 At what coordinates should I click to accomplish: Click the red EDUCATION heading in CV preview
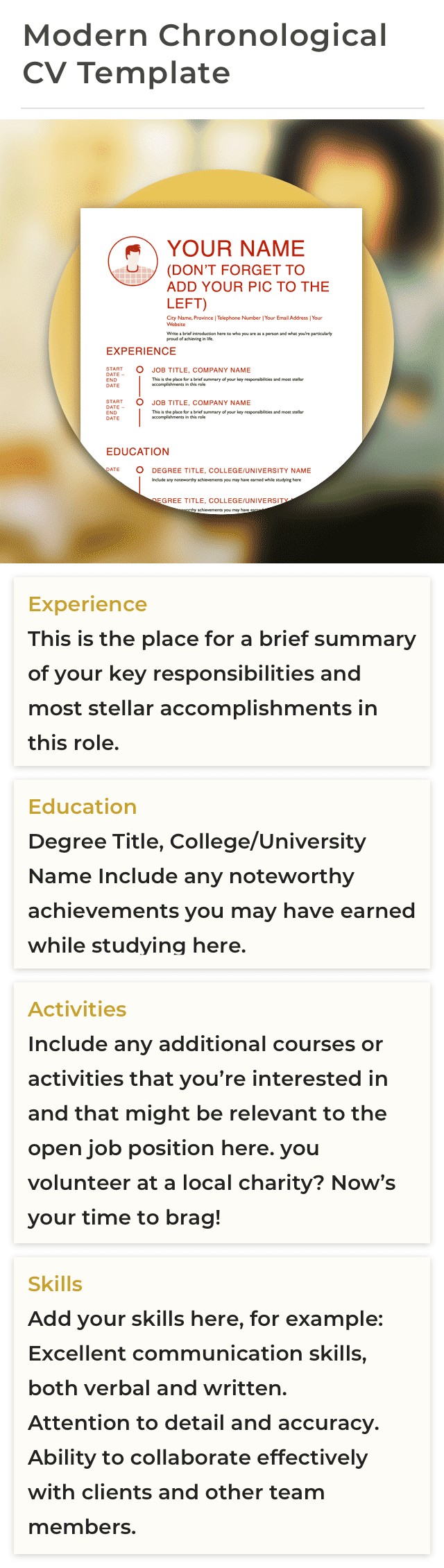coord(137,452)
